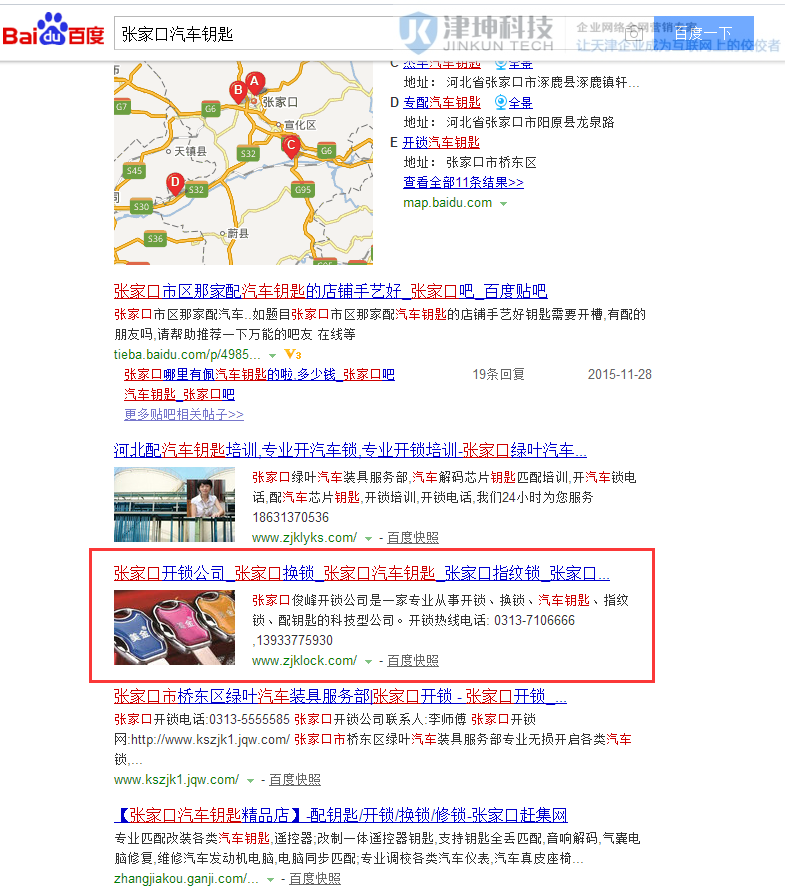Expand dropdown arrow beside tieba.baidu.com URL
This screenshot has height=887, width=785.
[x=272, y=356]
